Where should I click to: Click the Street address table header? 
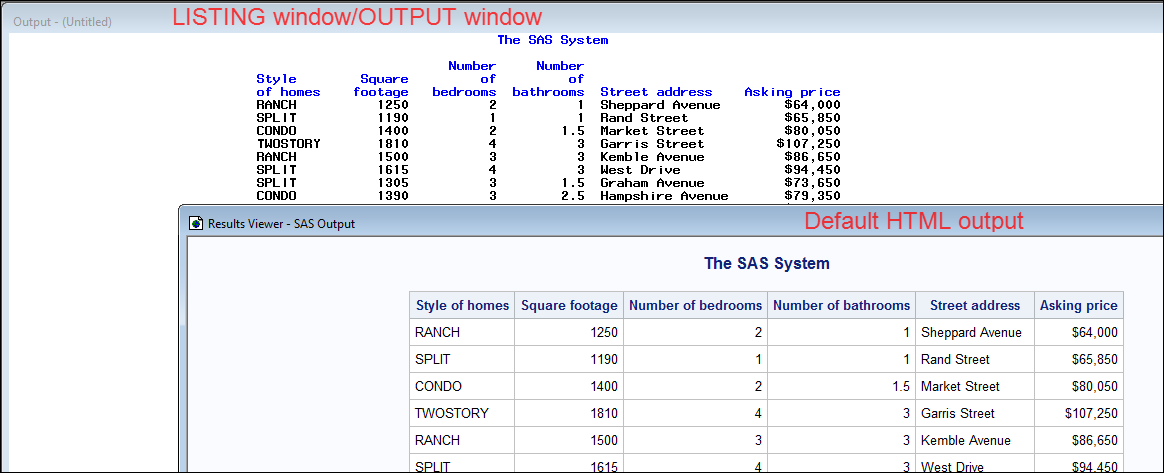click(x=974, y=306)
